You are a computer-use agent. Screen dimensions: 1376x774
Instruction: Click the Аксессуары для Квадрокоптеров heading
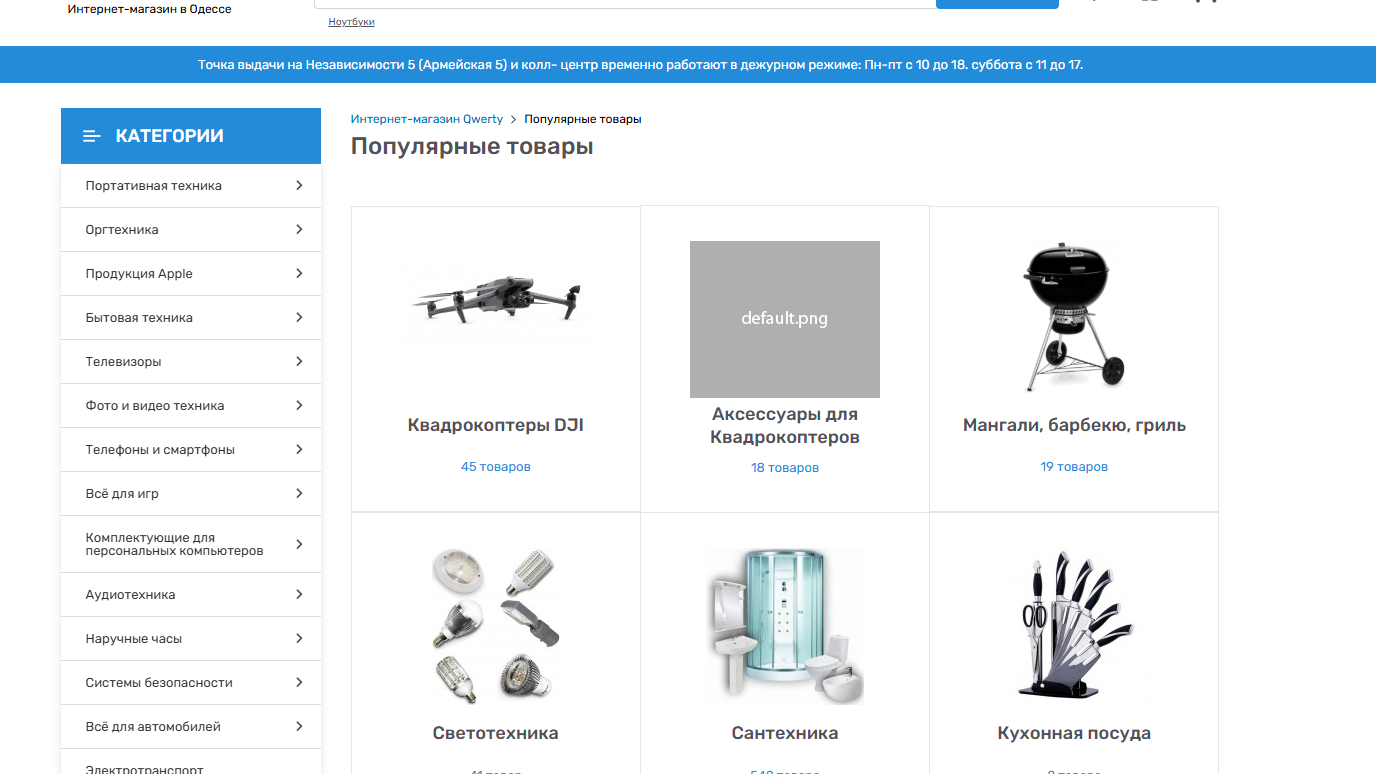(785, 426)
